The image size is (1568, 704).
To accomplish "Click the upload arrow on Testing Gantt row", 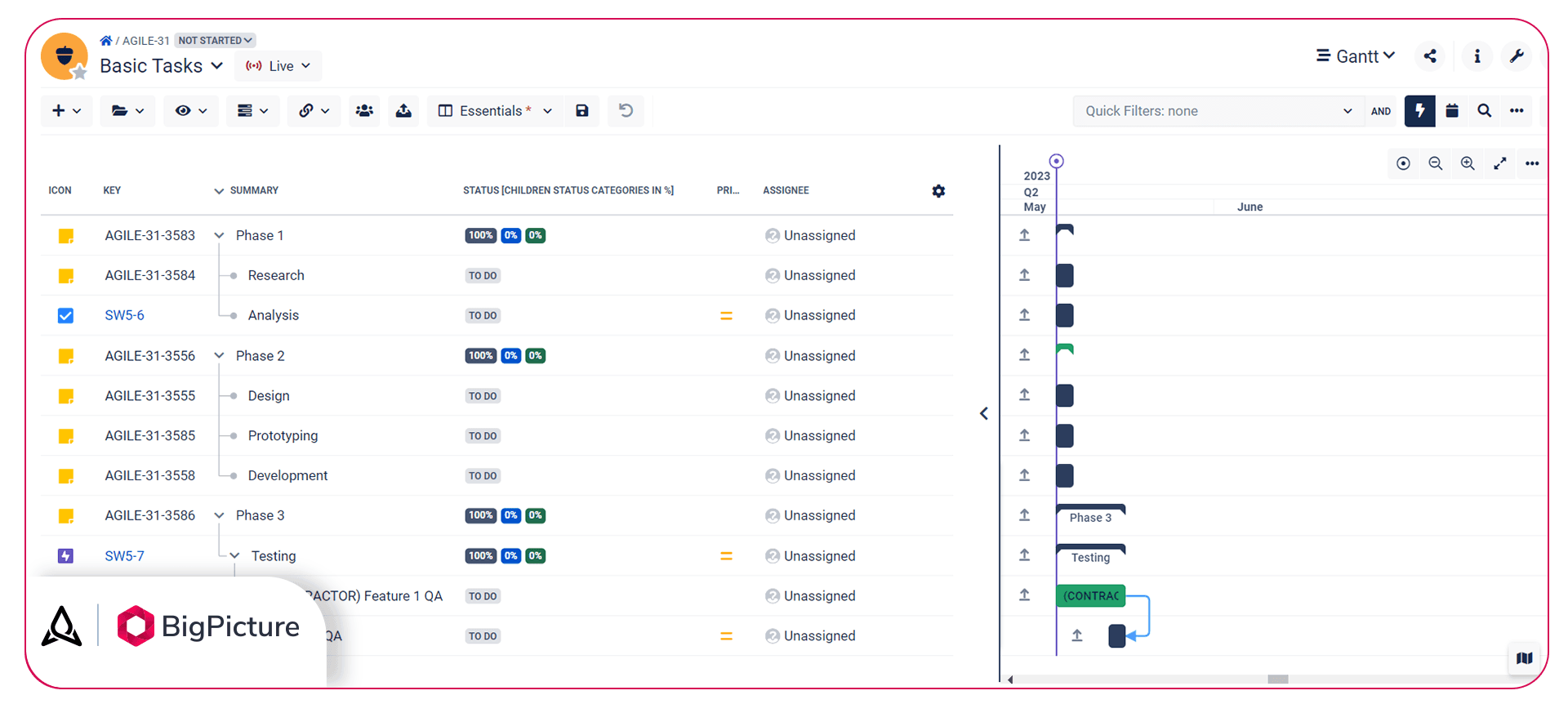I will 1024,555.
